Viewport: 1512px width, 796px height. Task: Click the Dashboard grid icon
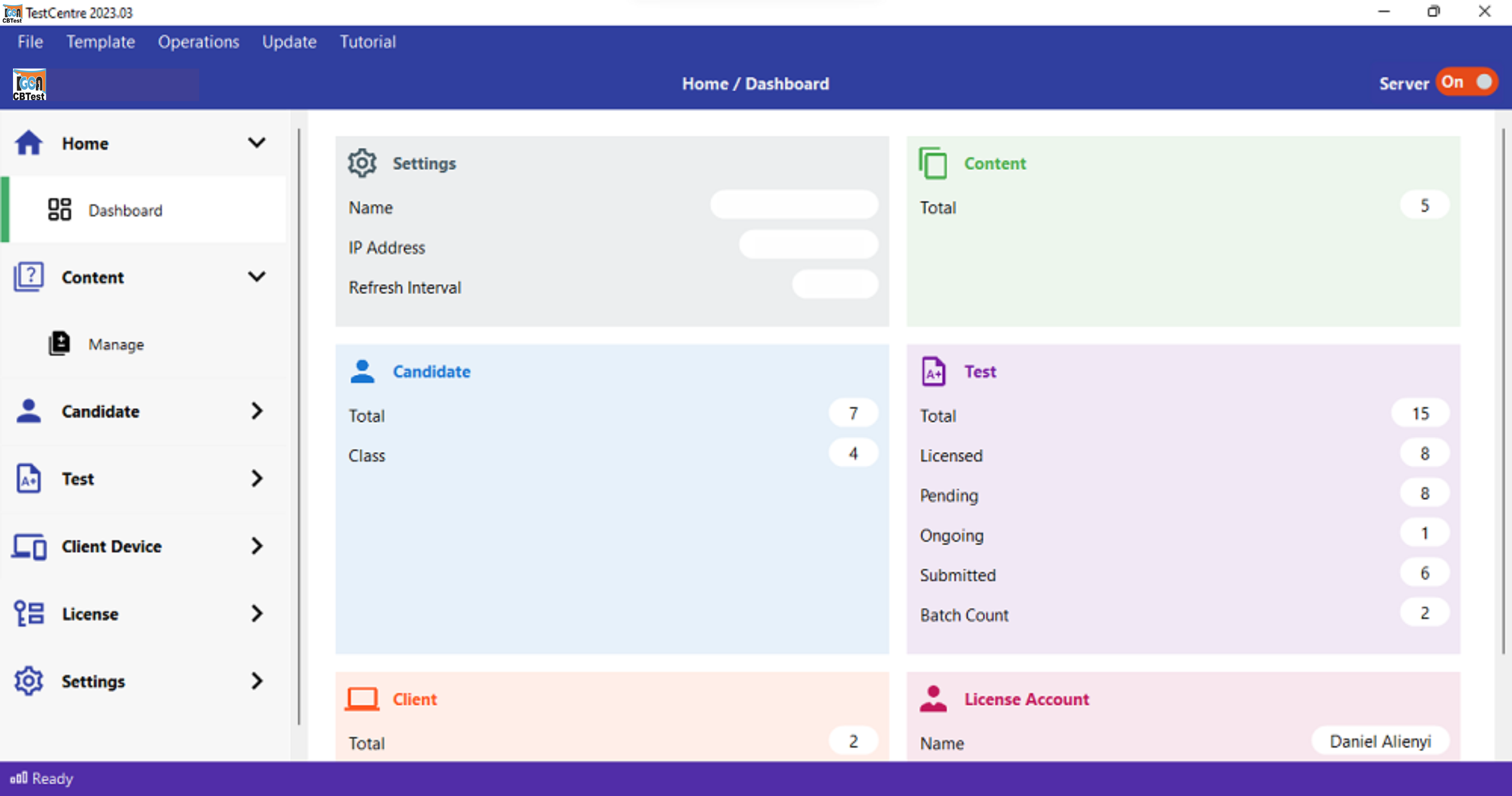click(x=59, y=210)
